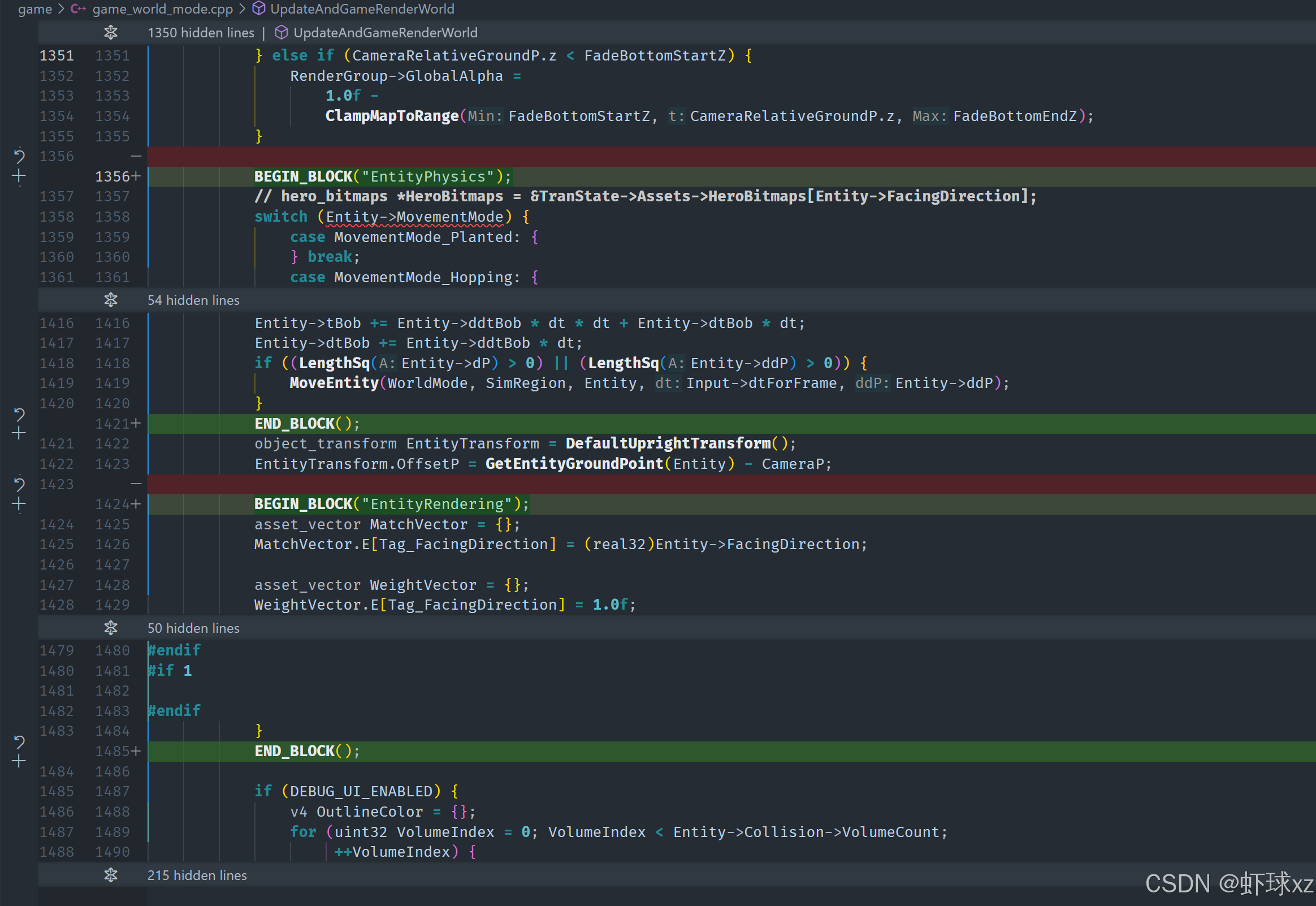
Task: Expand the 215 hidden lines section
Action: pos(111,875)
